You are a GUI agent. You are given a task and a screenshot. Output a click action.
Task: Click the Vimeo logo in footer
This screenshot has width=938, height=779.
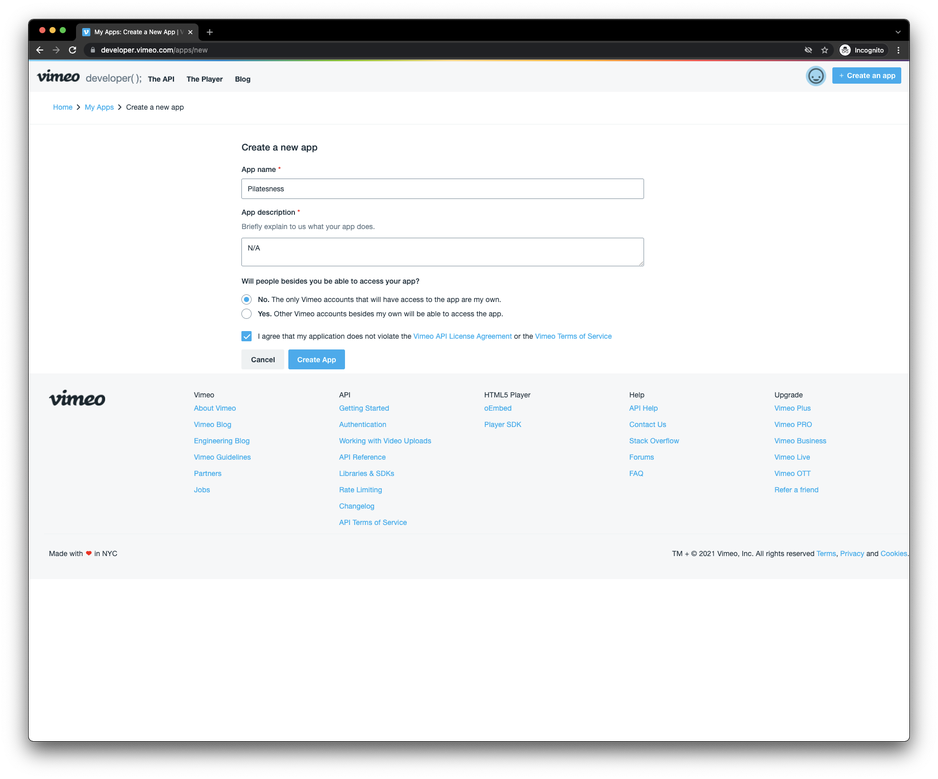tap(77, 398)
